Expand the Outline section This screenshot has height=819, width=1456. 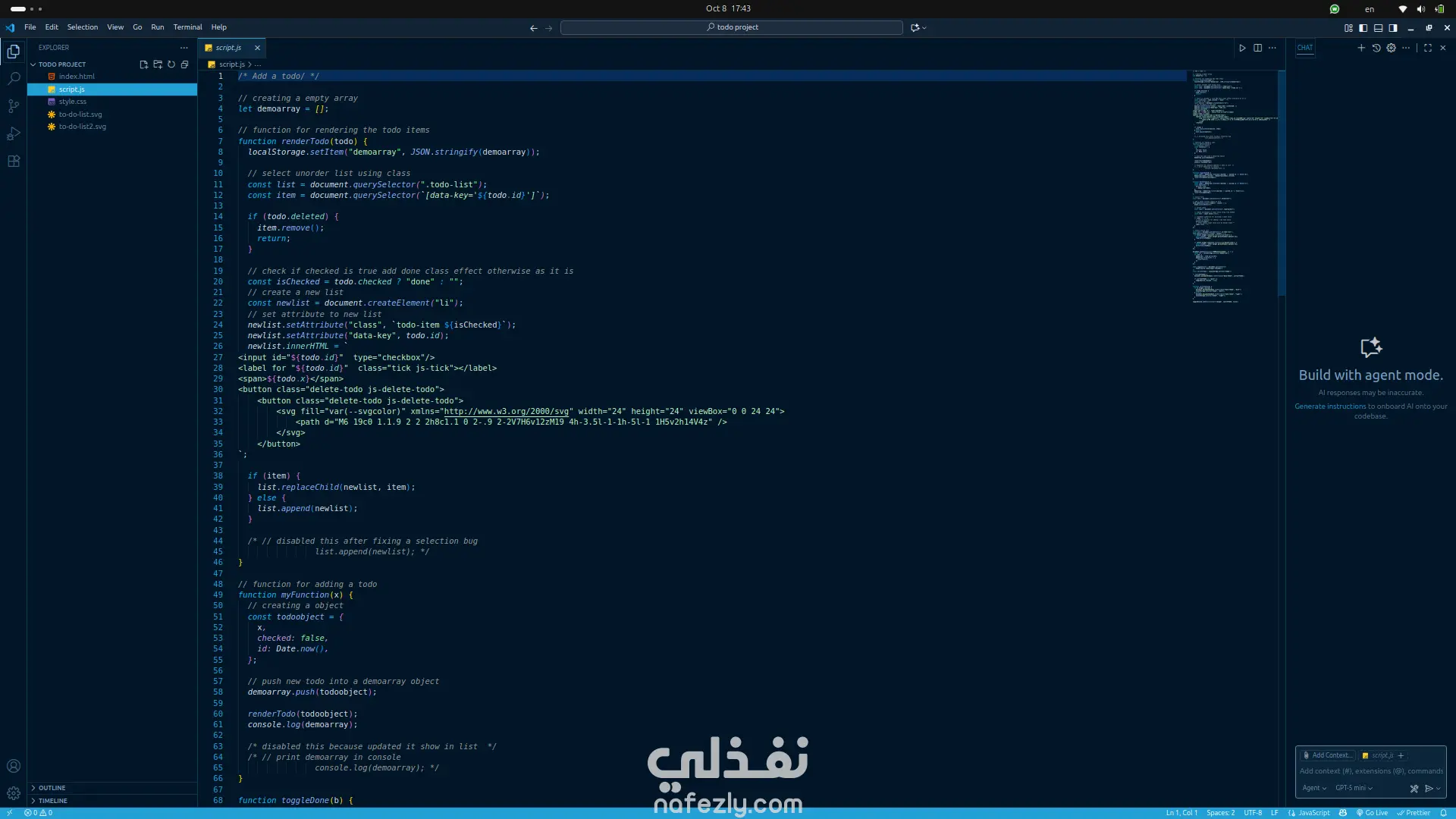[x=52, y=788]
